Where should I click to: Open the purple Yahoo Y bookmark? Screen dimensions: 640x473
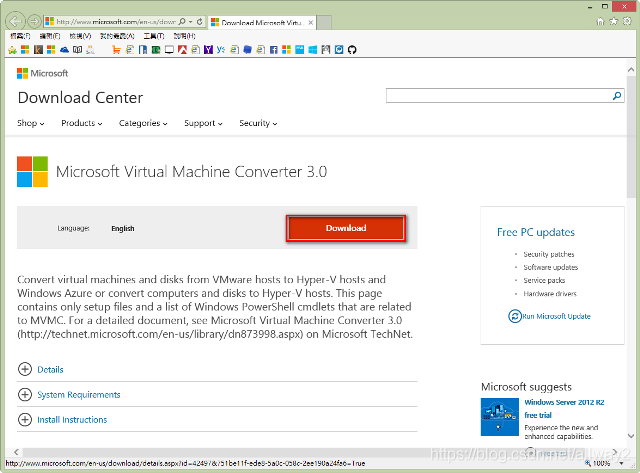point(208,50)
